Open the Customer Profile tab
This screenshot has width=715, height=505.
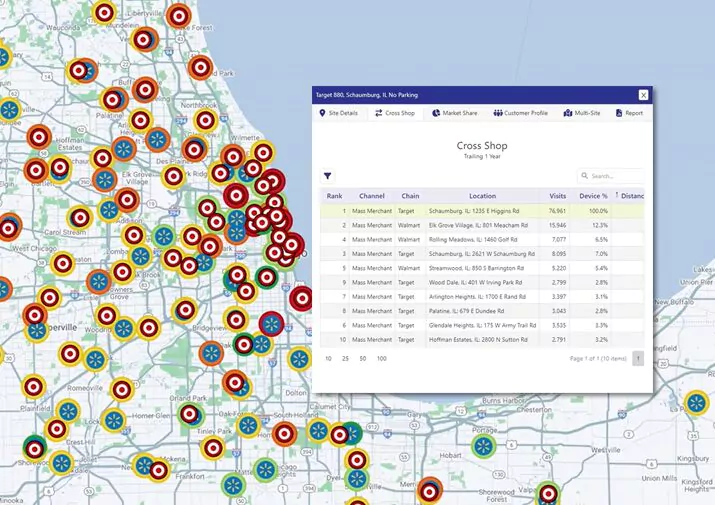(520, 113)
